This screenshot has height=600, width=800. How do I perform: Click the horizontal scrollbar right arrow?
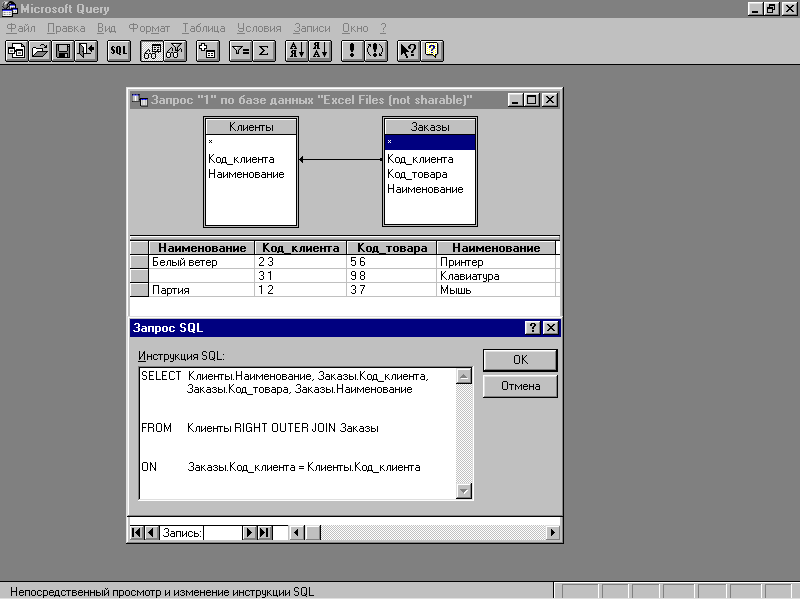click(553, 533)
